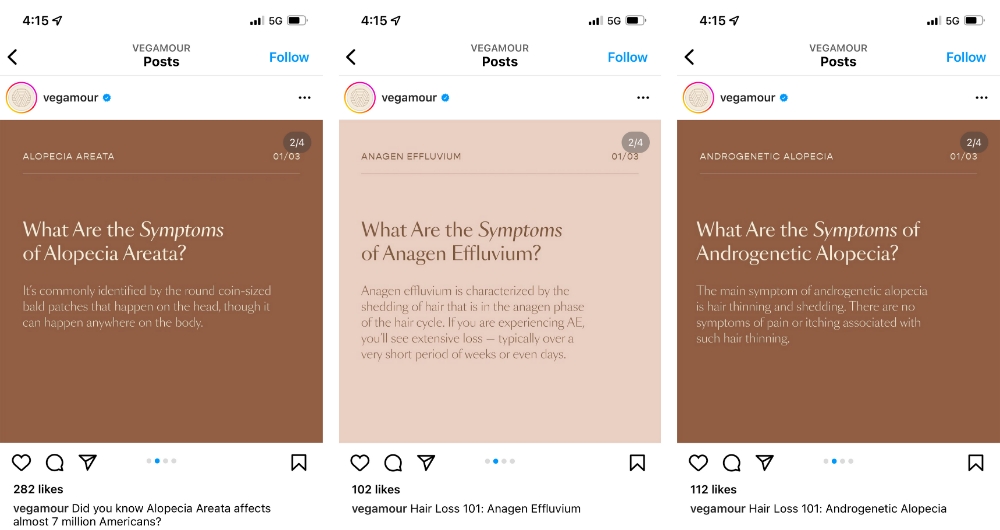Bookmark the Alopecia Areata post
This screenshot has width=1000, height=530.
click(298, 462)
